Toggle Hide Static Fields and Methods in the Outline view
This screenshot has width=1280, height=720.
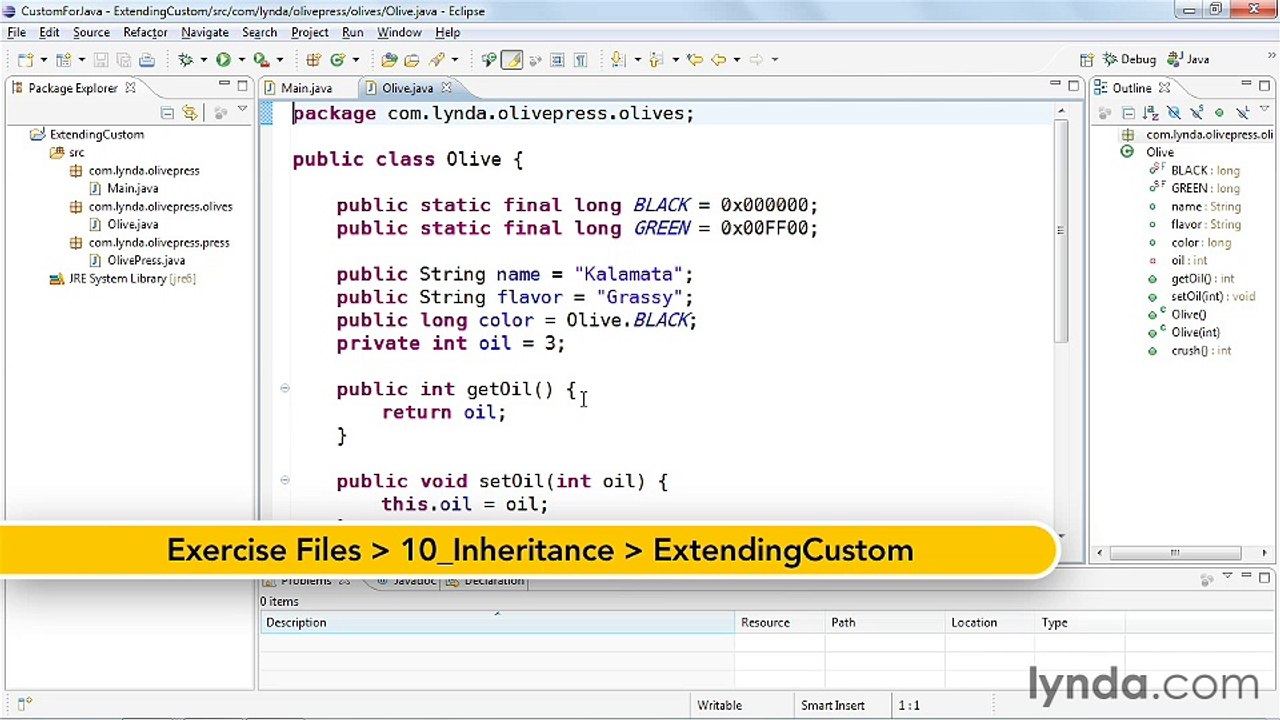click(x=1197, y=113)
